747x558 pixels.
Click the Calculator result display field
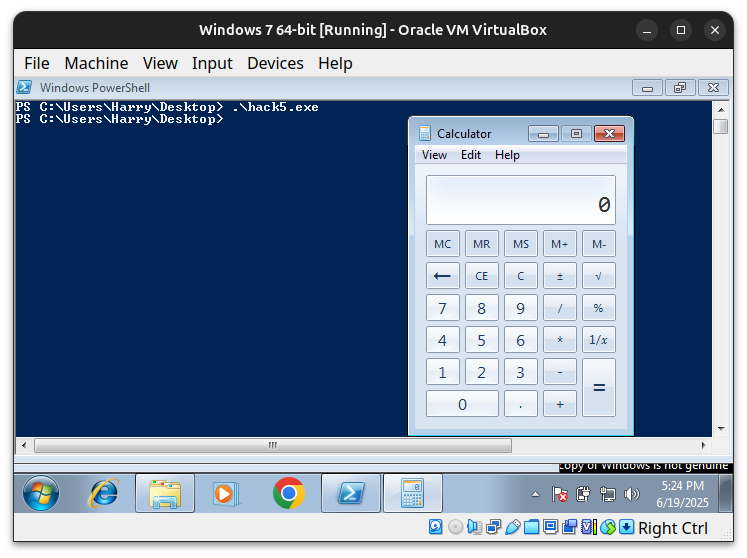tap(521, 200)
